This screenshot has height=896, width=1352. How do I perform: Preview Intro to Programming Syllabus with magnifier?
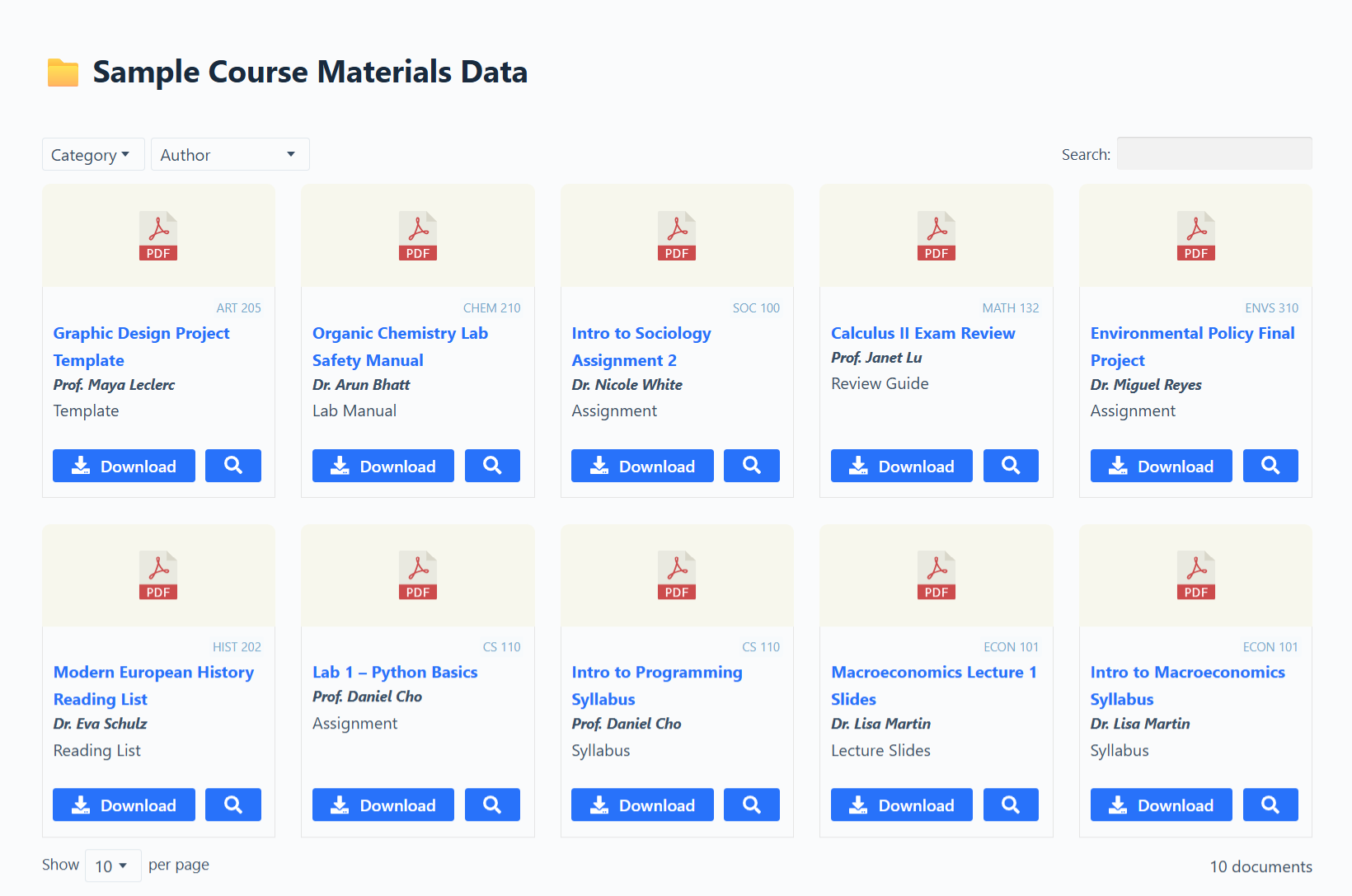[x=752, y=805]
